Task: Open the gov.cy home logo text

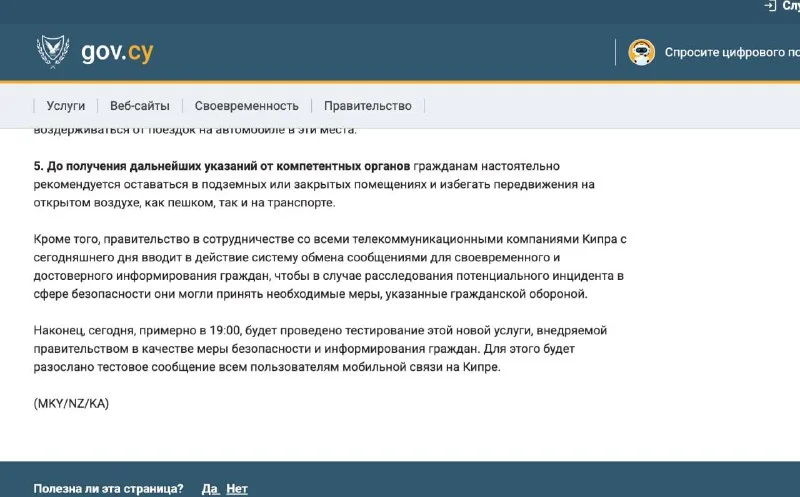Action: coord(117,51)
